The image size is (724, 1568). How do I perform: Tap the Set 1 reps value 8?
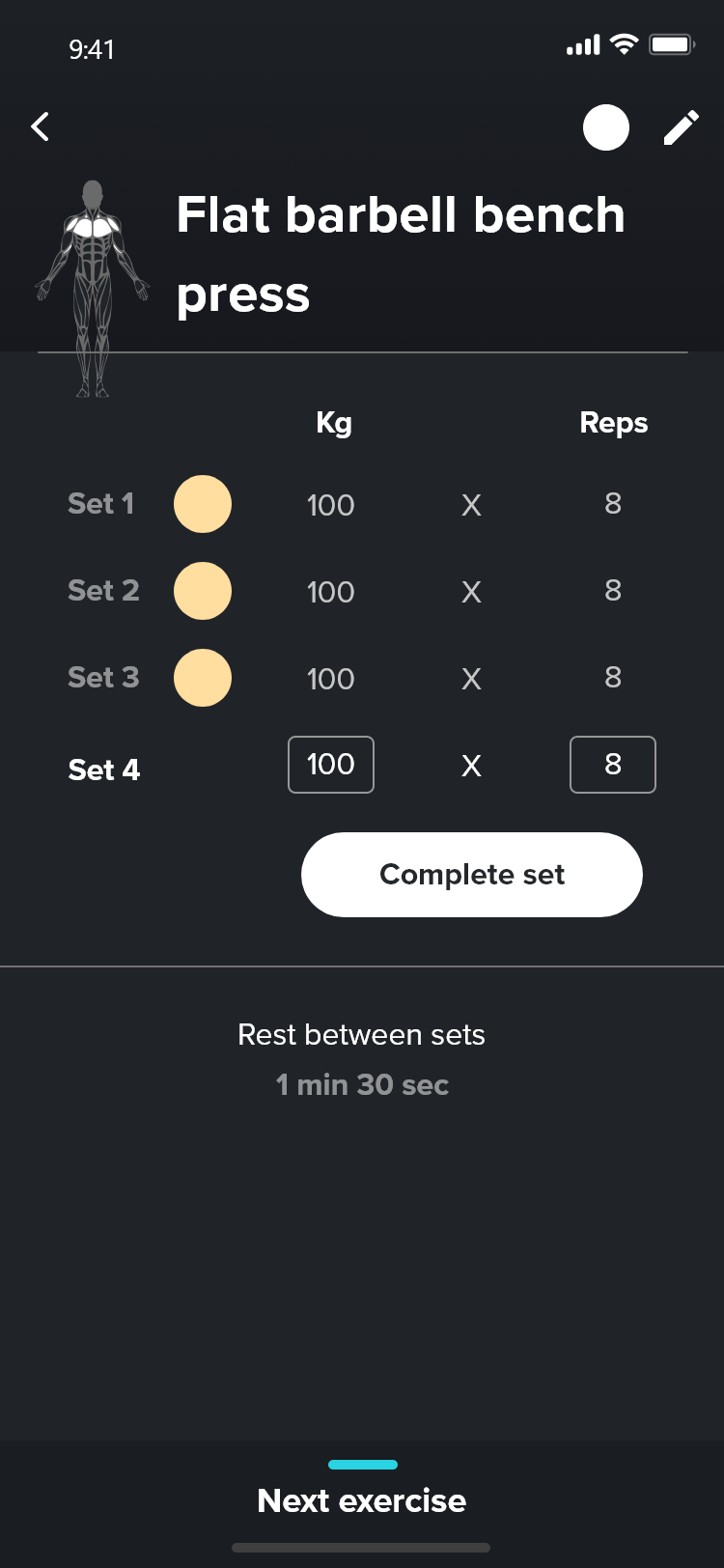[613, 504]
